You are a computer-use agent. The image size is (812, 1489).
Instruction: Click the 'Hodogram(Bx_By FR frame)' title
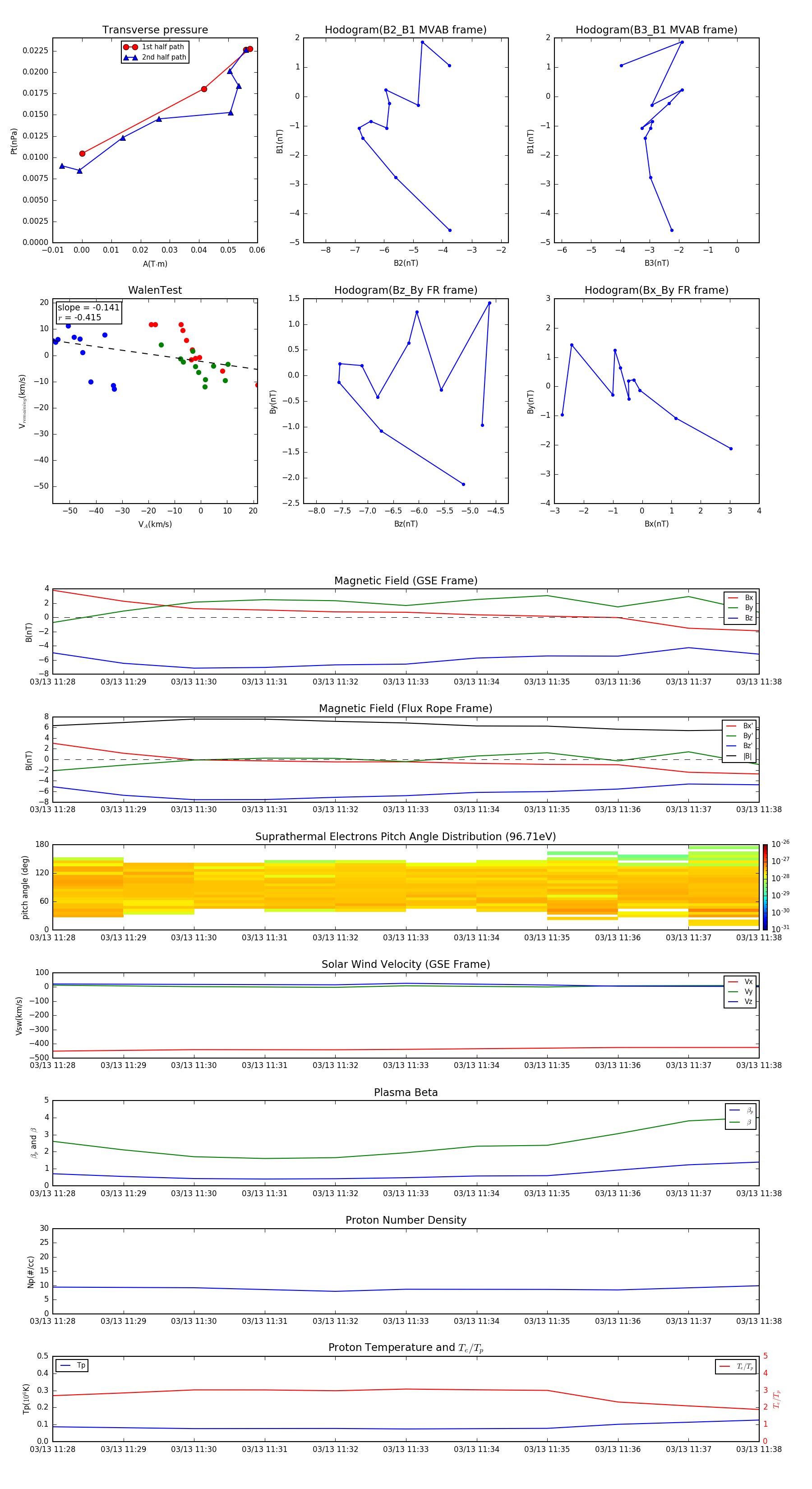point(656,290)
